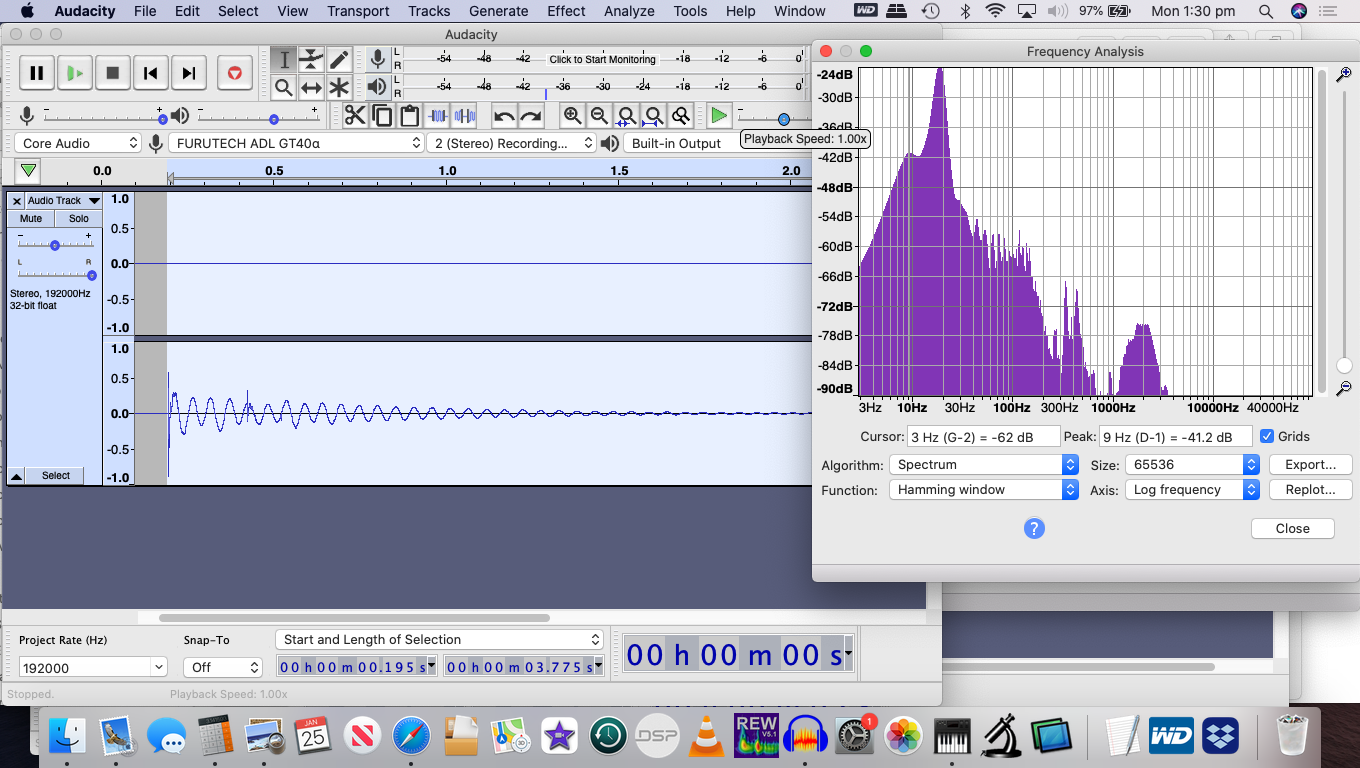Click the Zoom In magnifier
The image size is (1360, 768).
(572, 116)
